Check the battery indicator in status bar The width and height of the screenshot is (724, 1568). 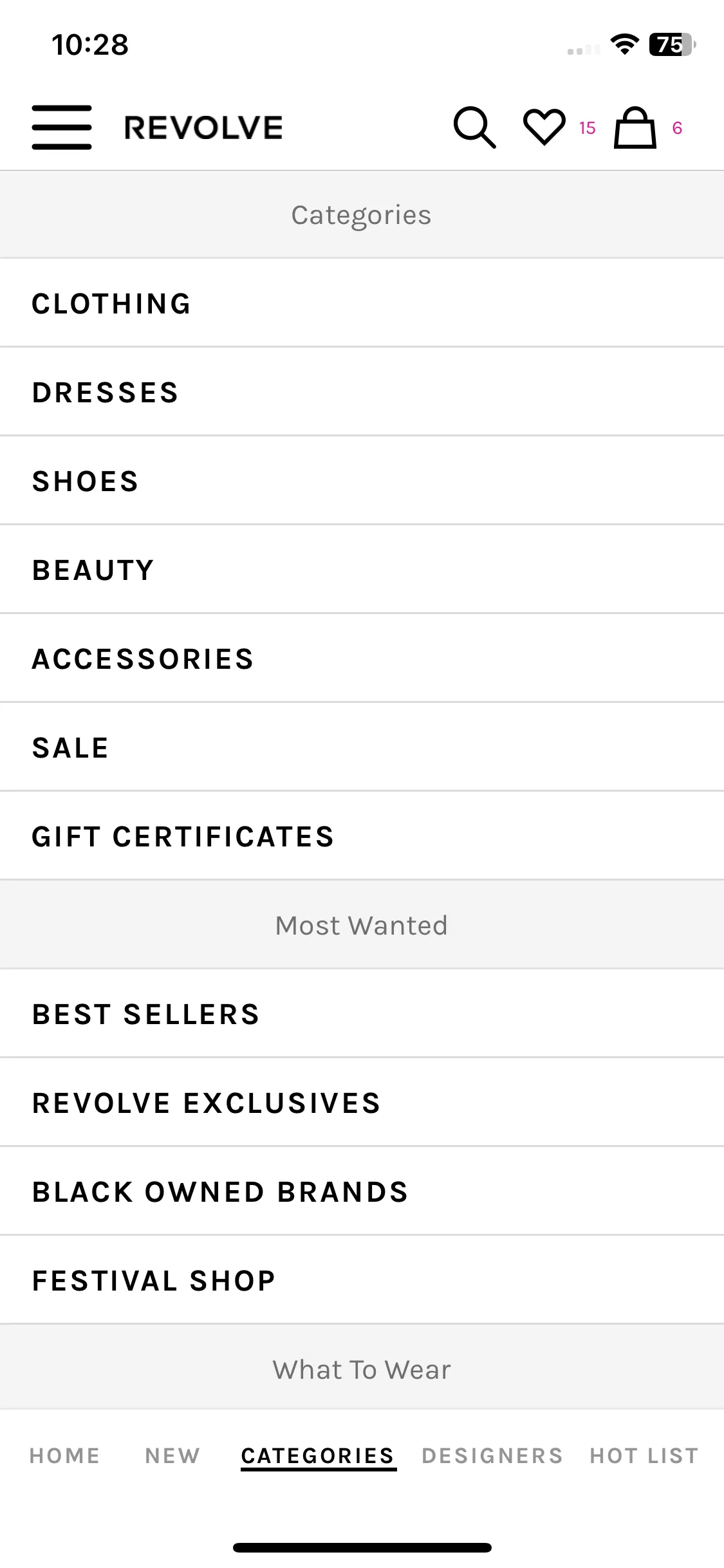click(673, 44)
